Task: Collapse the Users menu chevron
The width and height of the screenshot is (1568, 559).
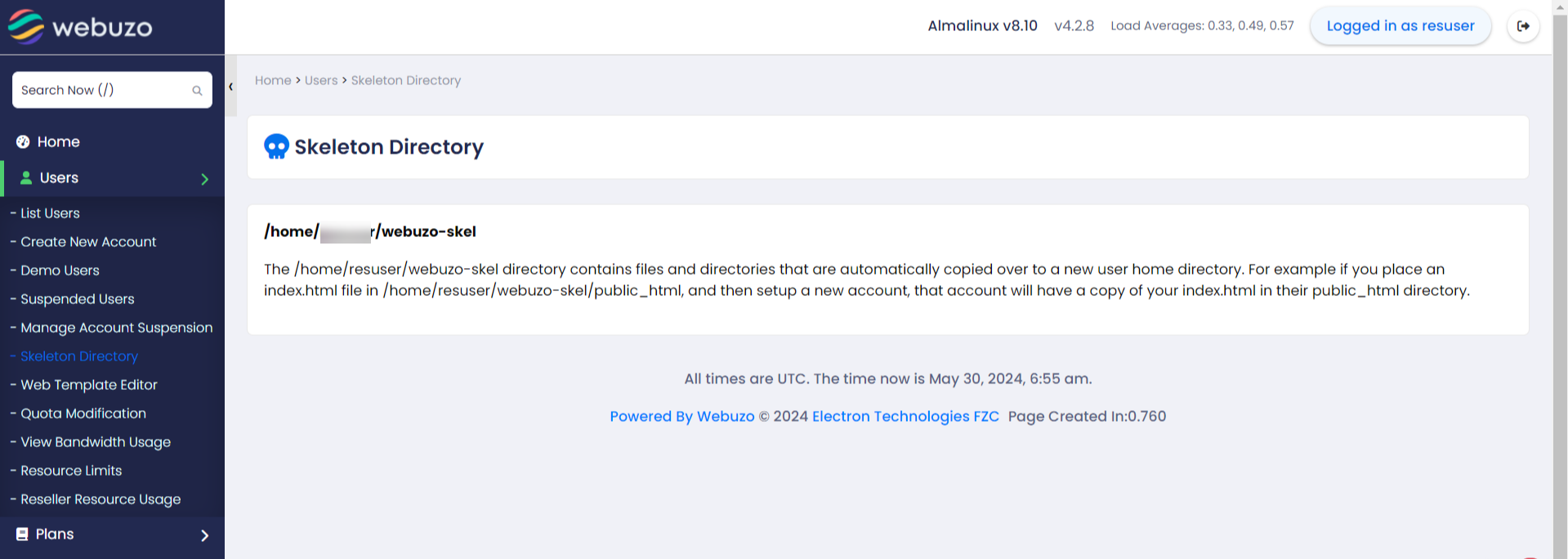Action: coord(204,179)
